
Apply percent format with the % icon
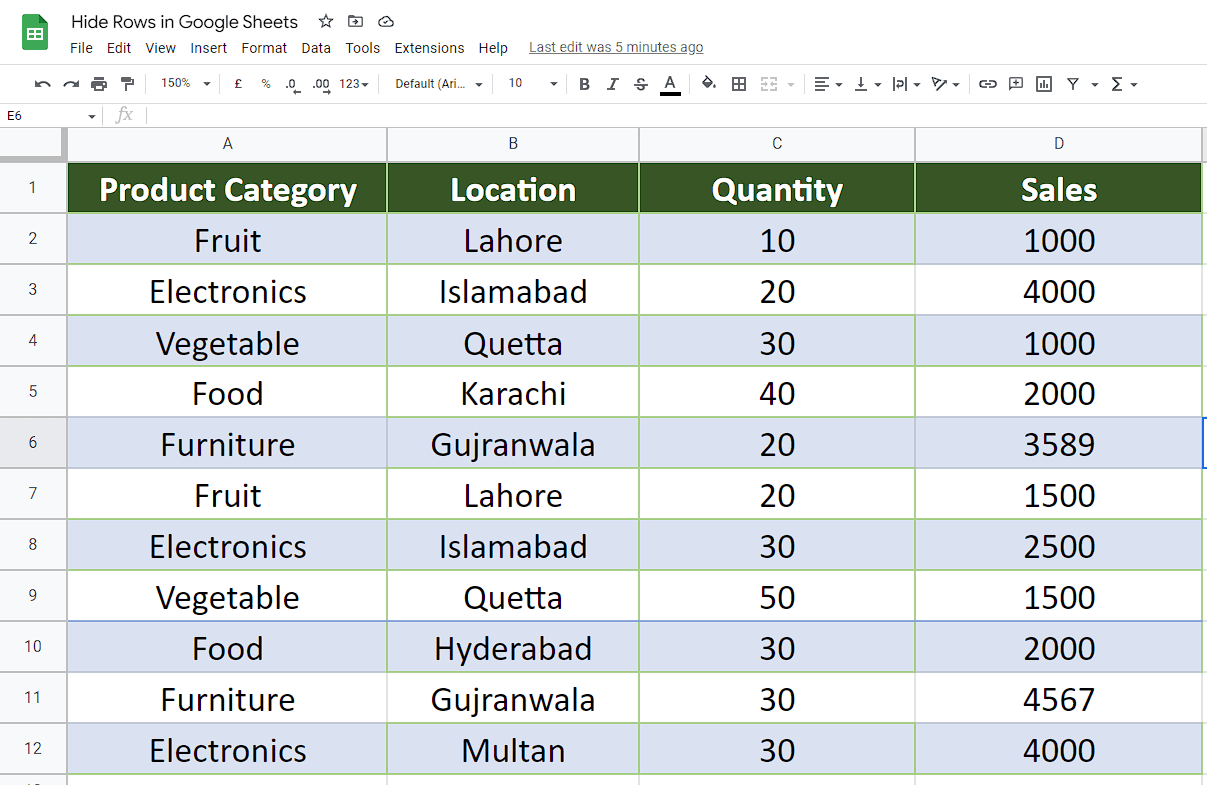click(x=265, y=84)
